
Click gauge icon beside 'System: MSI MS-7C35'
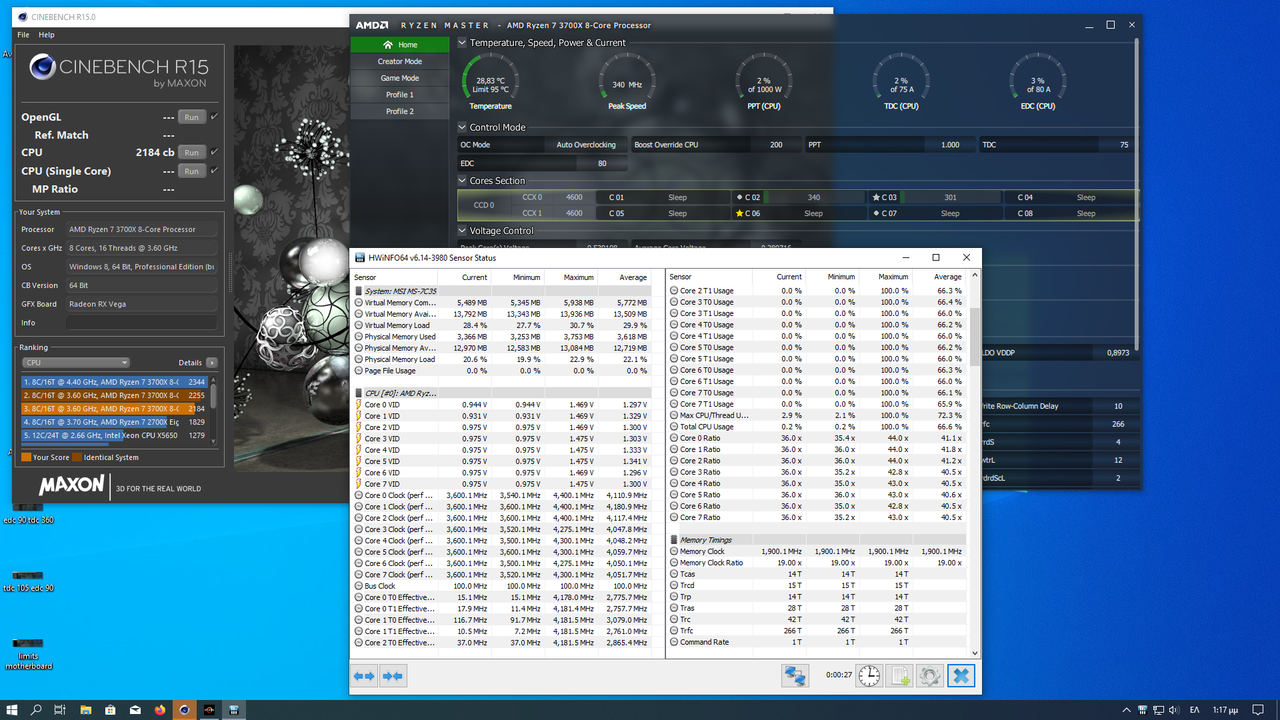click(x=359, y=291)
